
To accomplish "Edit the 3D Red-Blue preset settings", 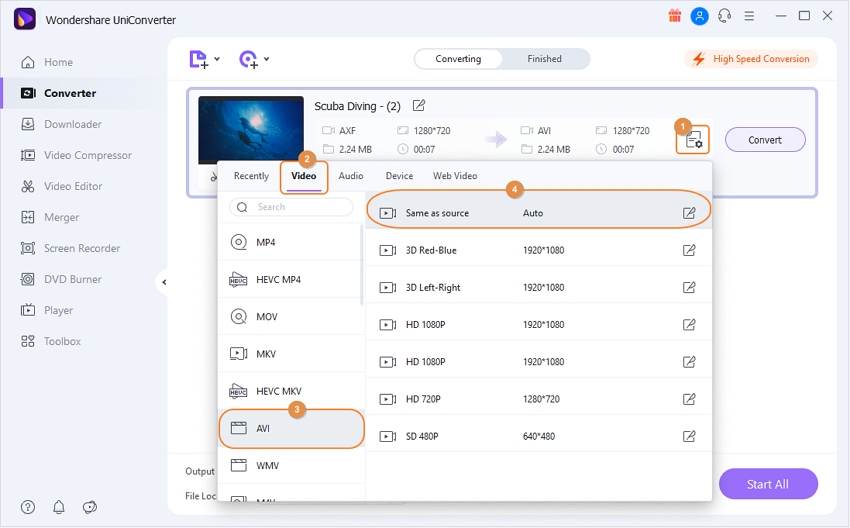I will pyautogui.click(x=689, y=250).
